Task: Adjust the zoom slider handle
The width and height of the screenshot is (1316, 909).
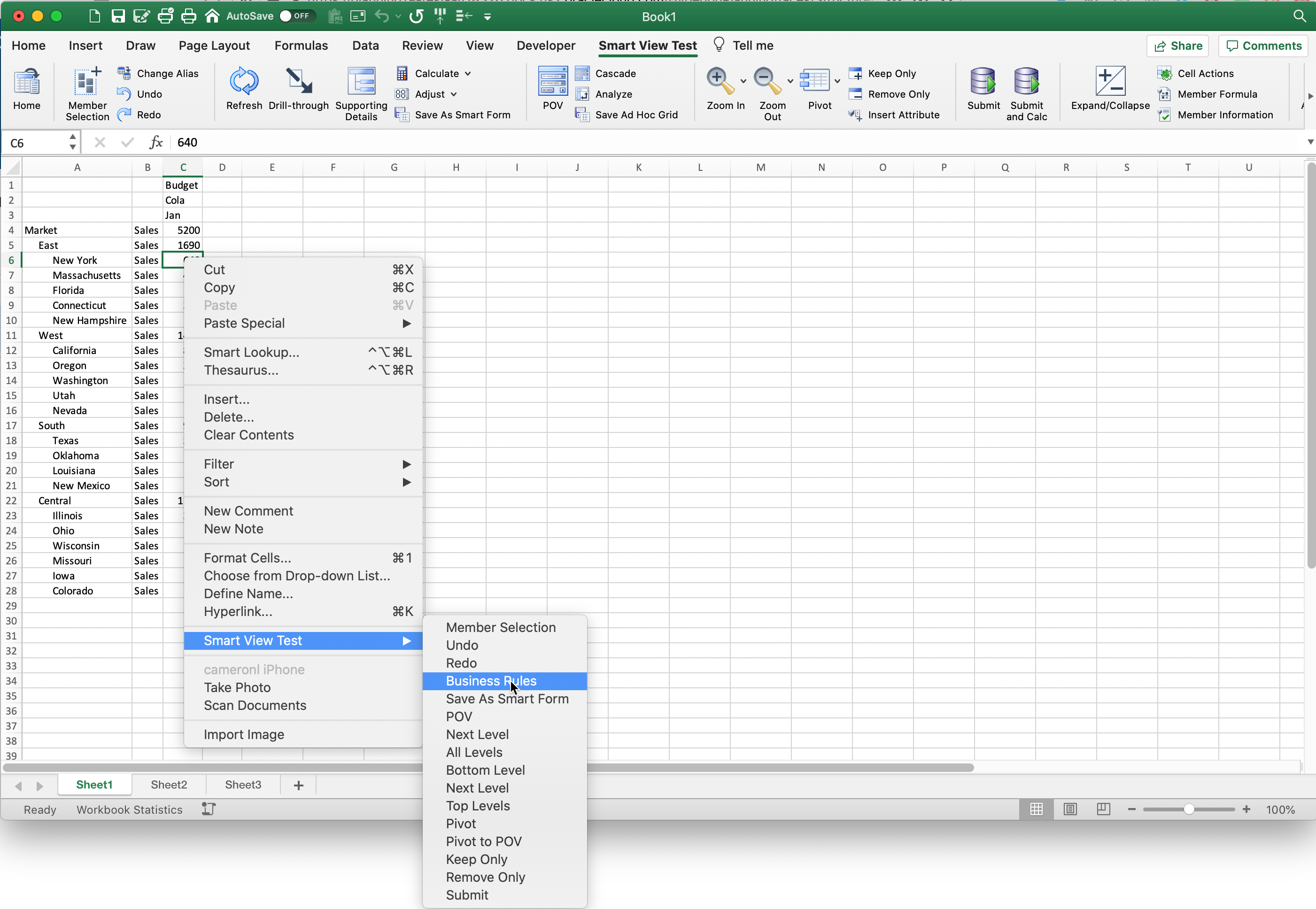Action: tap(1188, 809)
